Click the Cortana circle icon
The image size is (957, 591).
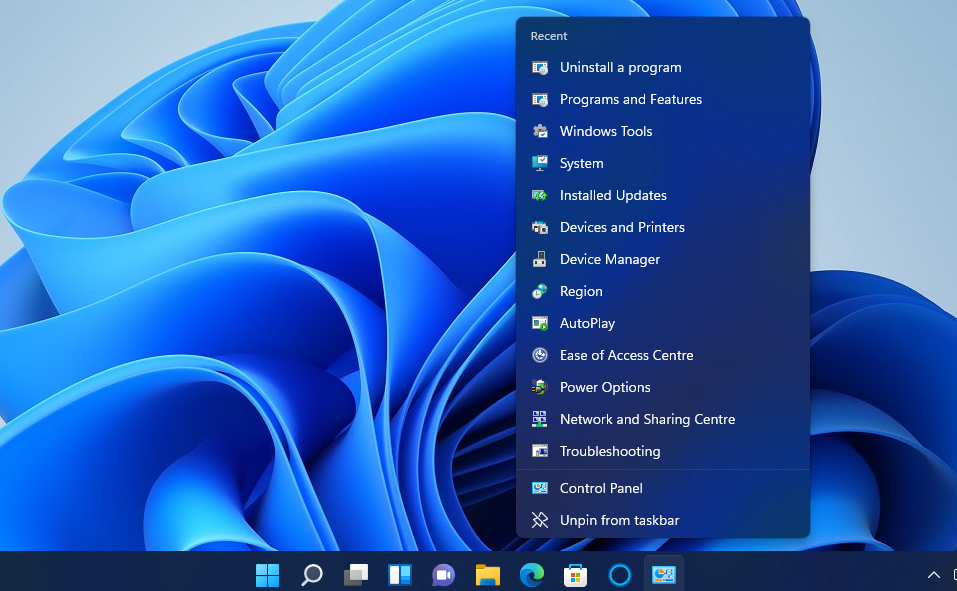(620, 574)
